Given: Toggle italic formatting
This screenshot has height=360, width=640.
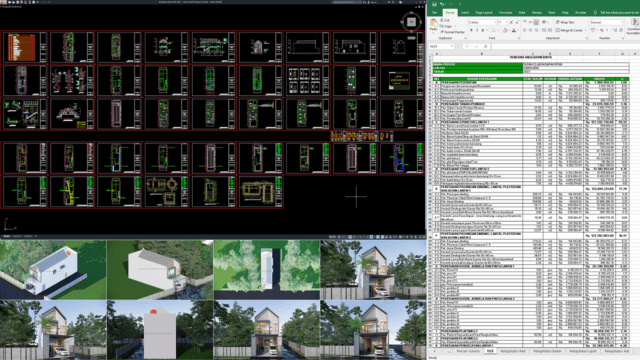Looking at the screenshot, I should [477, 30].
